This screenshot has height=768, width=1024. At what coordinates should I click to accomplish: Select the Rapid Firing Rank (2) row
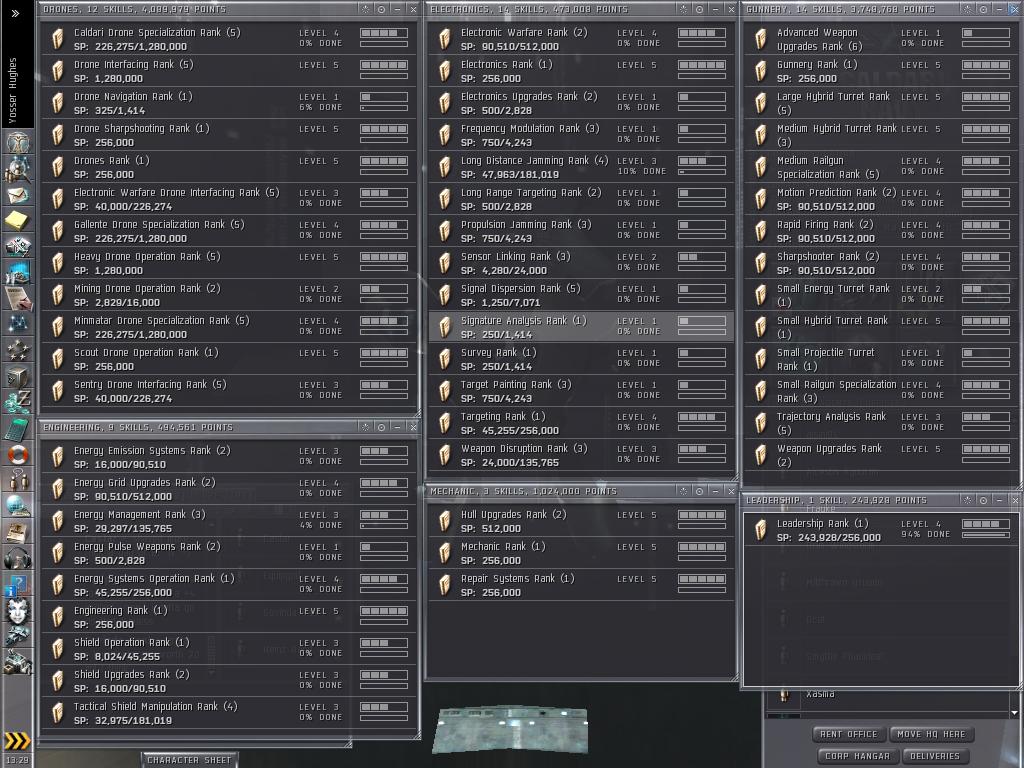coord(881,231)
